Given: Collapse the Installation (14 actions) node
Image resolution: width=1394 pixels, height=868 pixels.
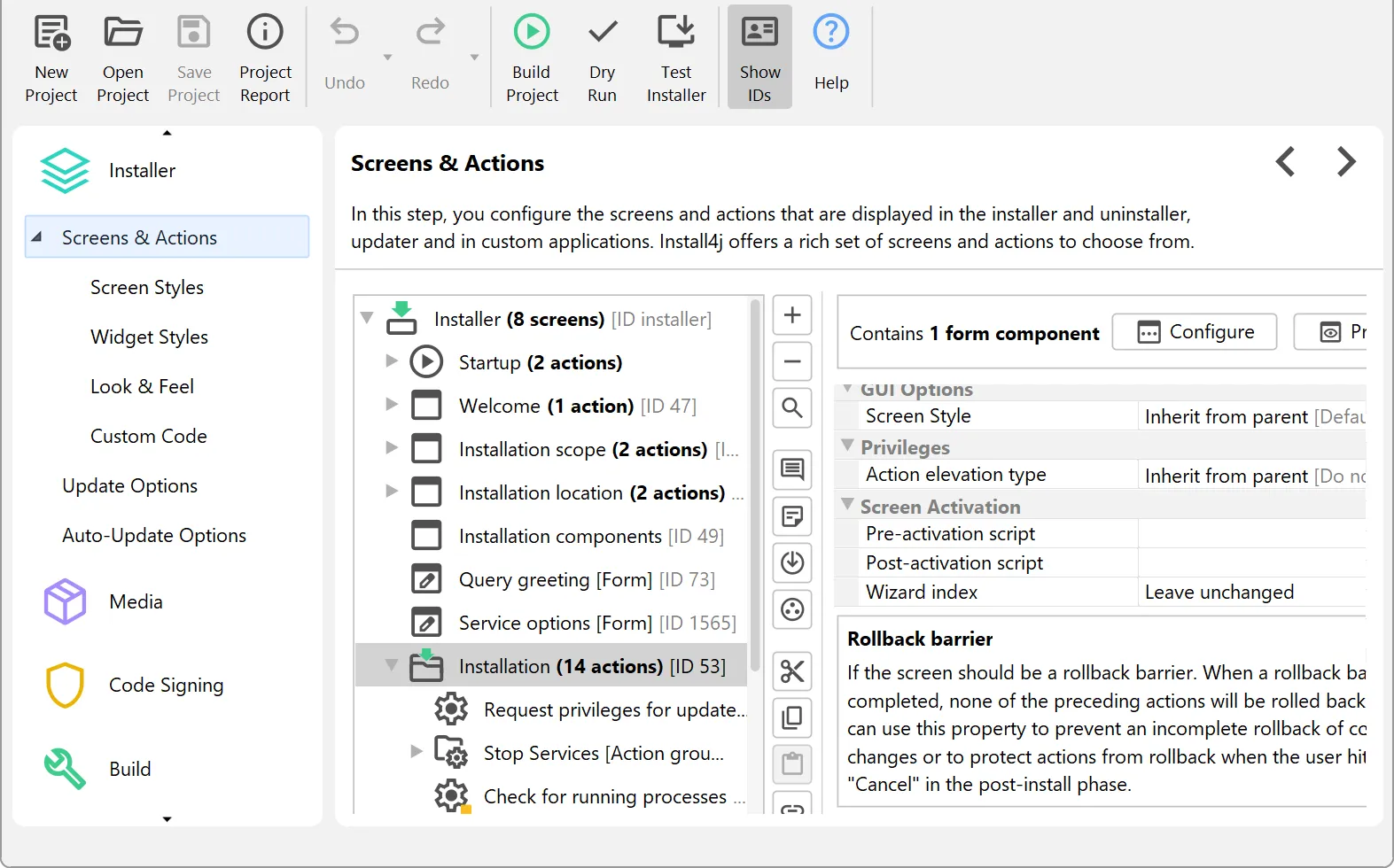Looking at the screenshot, I should click(x=391, y=664).
